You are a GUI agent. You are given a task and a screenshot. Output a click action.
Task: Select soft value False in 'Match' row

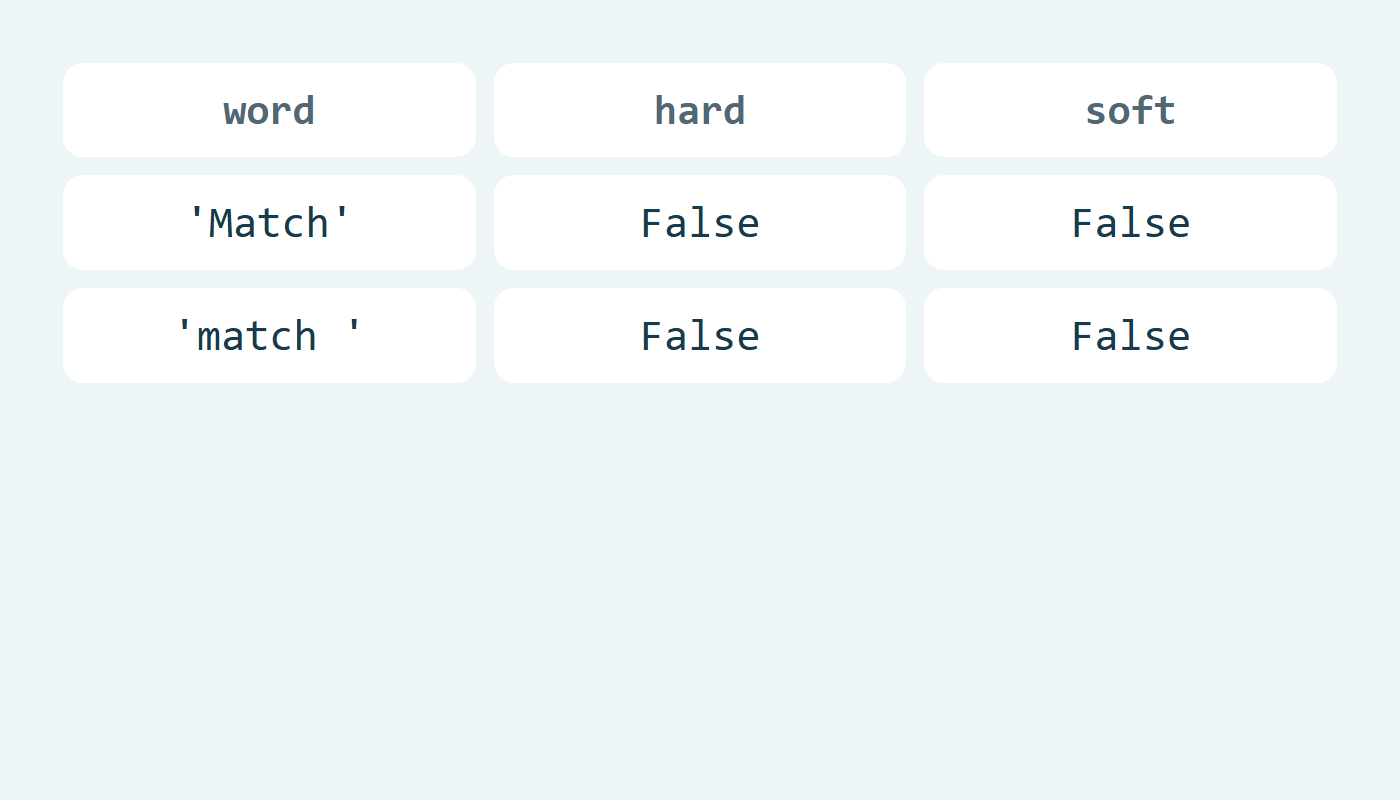click(x=1130, y=222)
